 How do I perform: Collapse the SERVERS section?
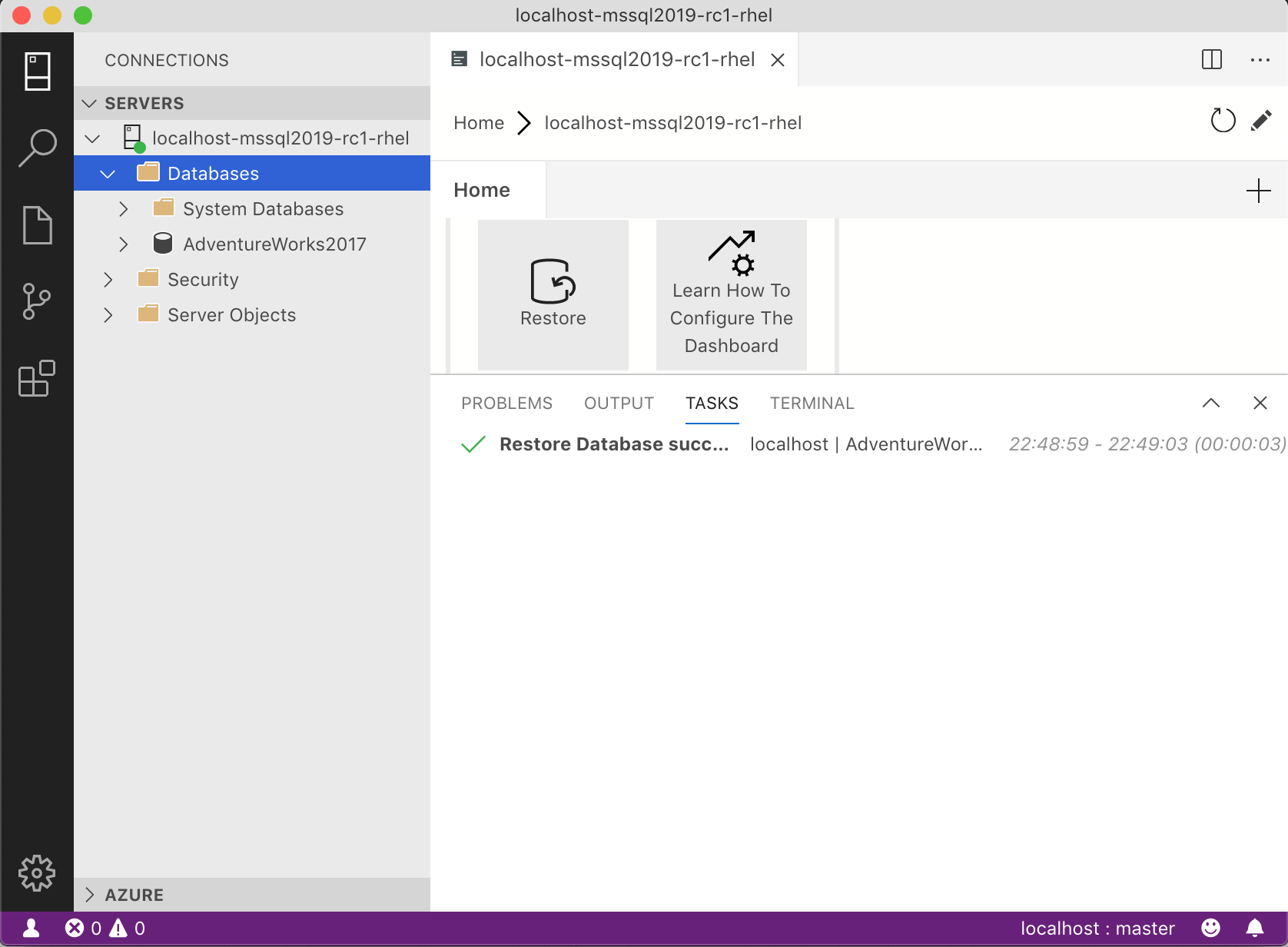pos(90,103)
